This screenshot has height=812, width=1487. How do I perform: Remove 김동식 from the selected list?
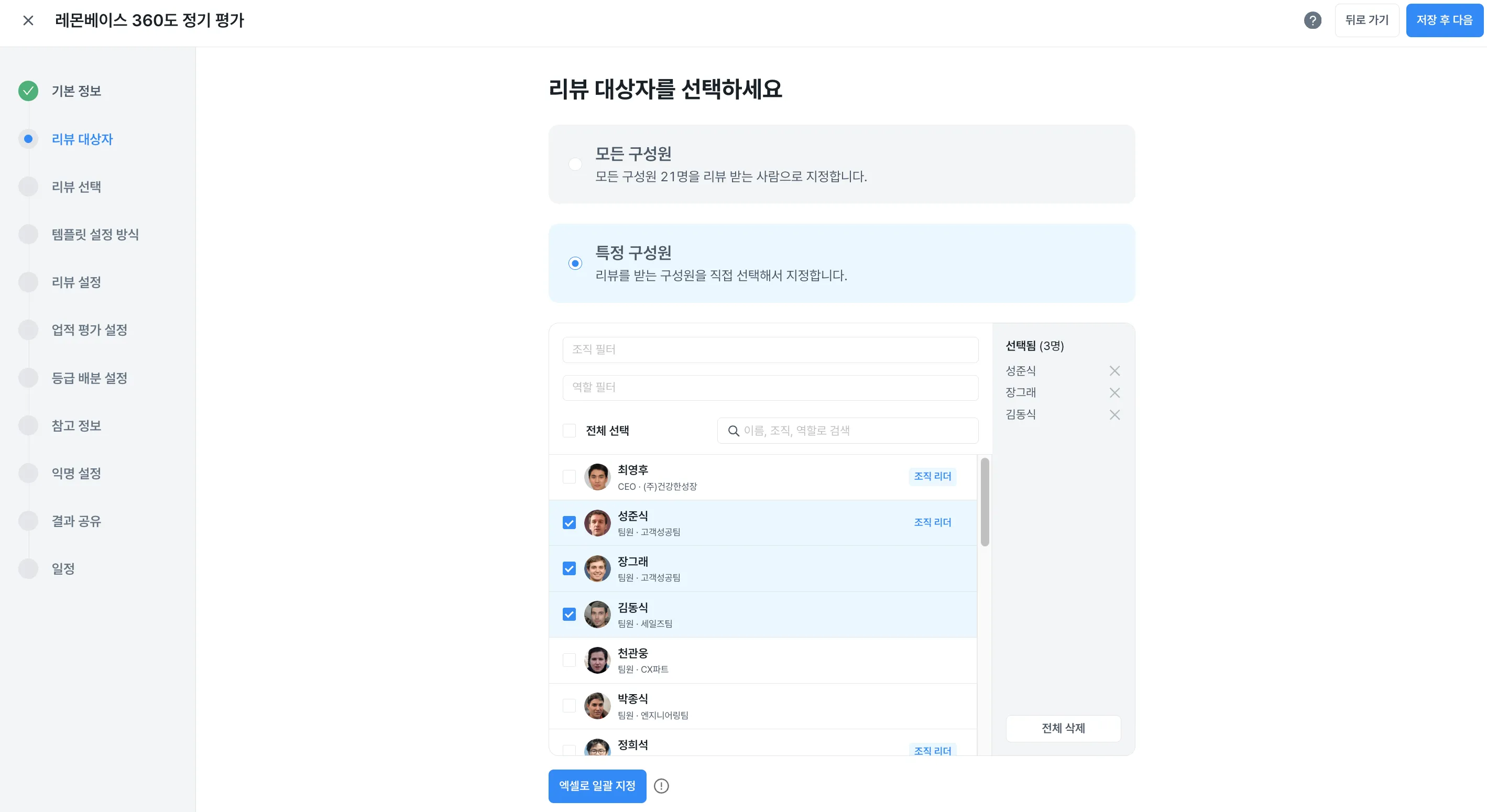pyautogui.click(x=1114, y=414)
